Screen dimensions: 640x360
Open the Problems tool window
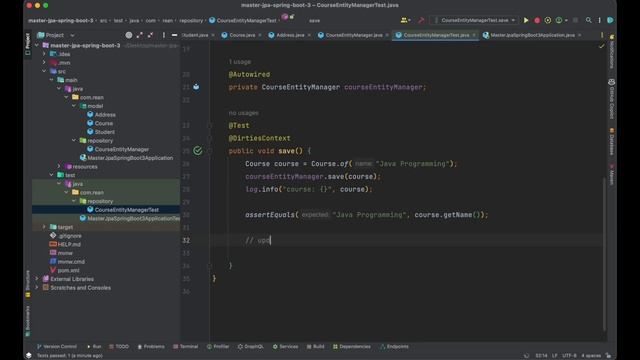click(x=151, y=347)
